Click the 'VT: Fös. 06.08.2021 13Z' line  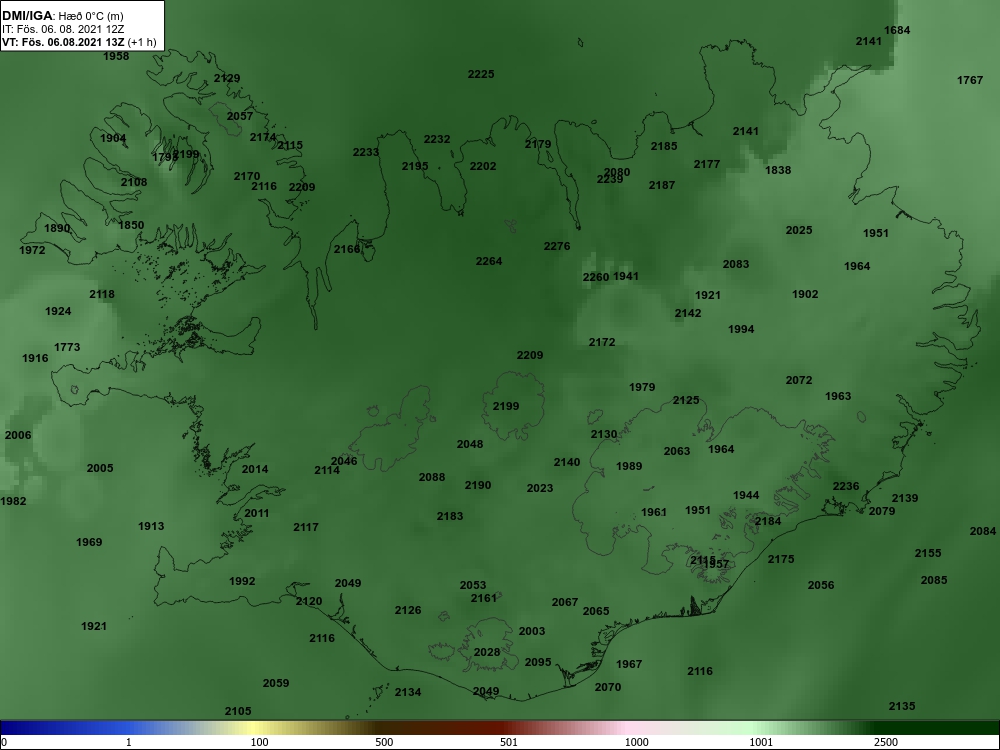point(64,42)
